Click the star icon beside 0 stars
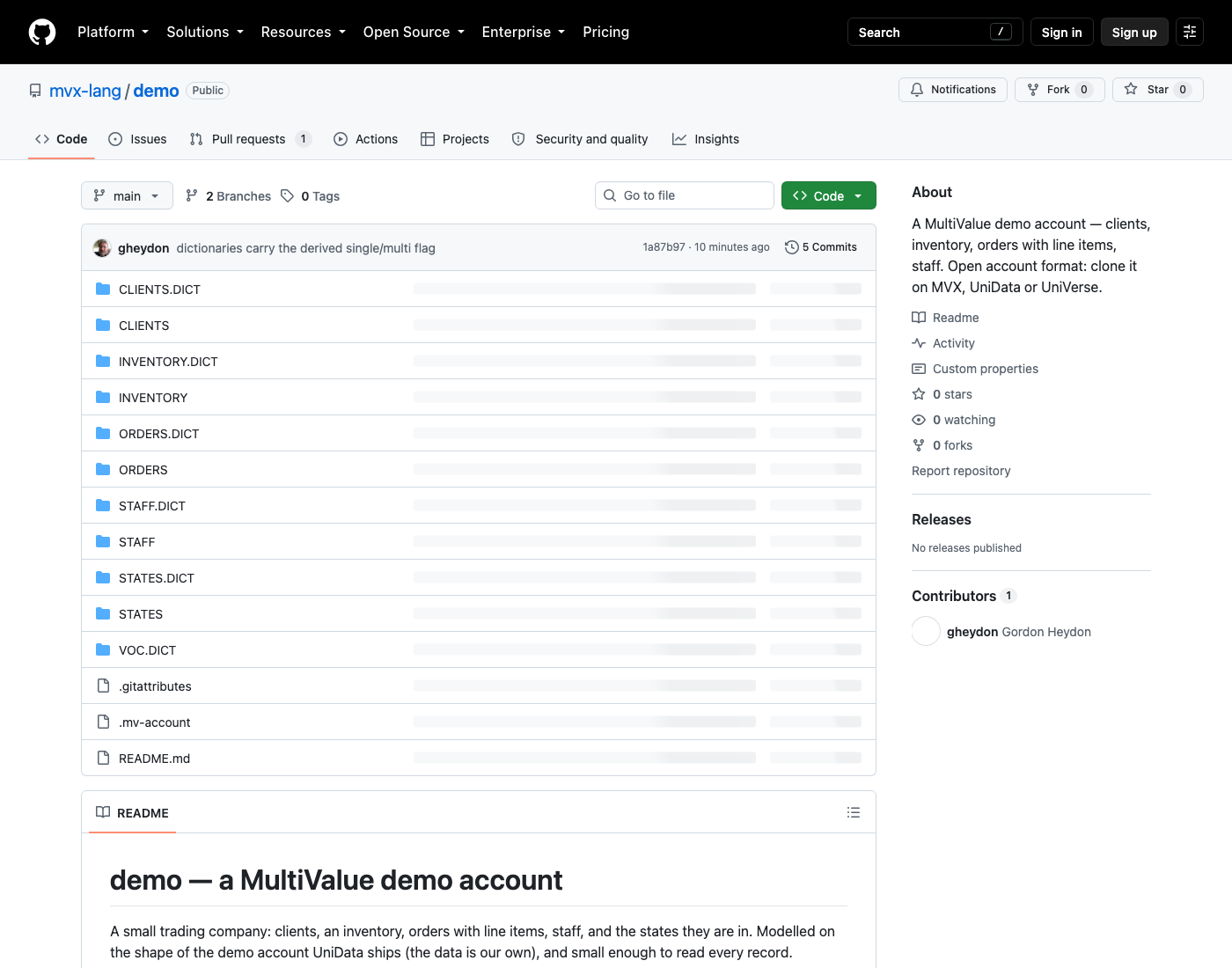Viewport: 1232px width, 968px height. [919, 394]
